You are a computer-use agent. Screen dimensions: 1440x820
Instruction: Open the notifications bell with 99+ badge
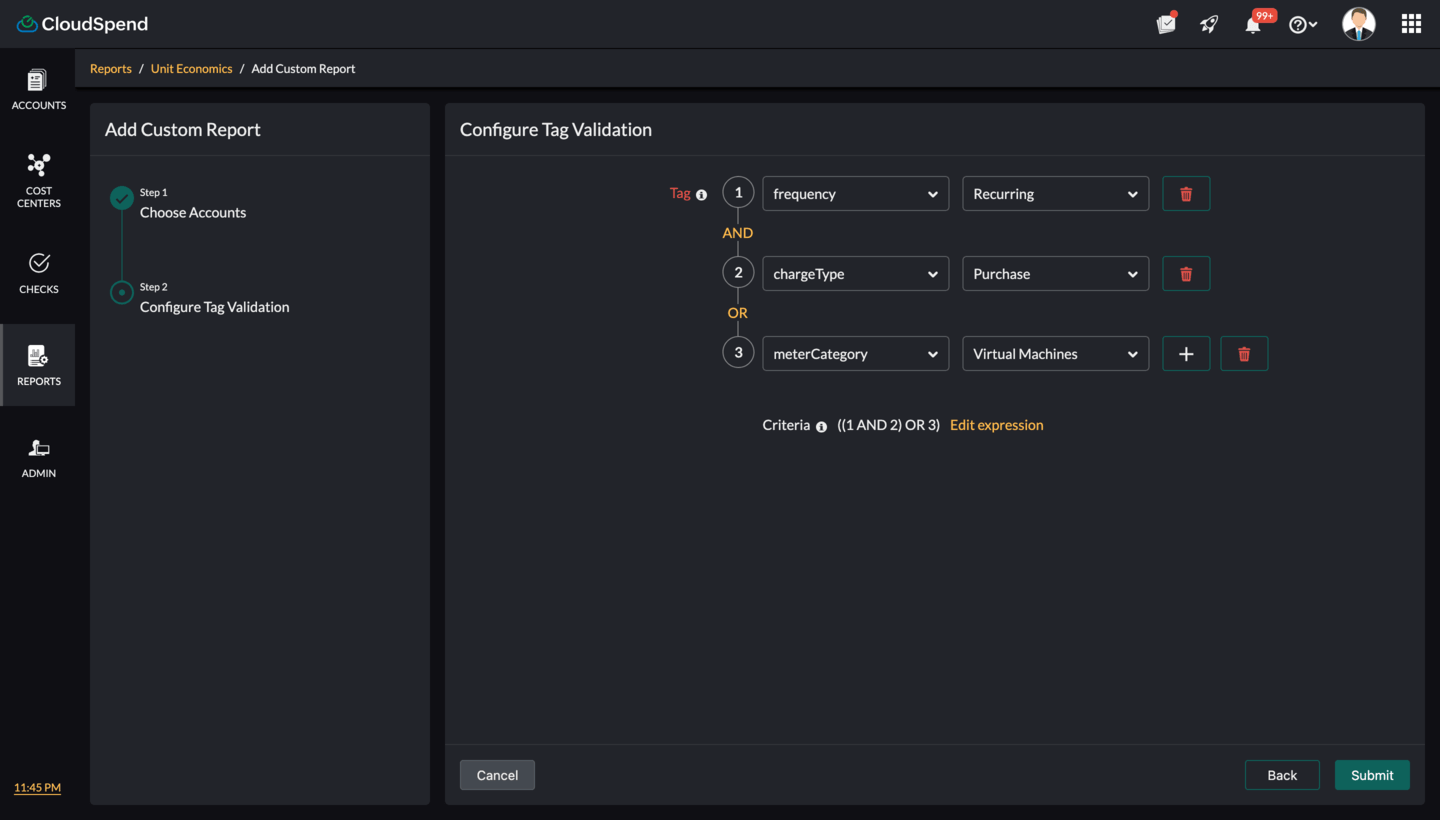pos(1252,23)
